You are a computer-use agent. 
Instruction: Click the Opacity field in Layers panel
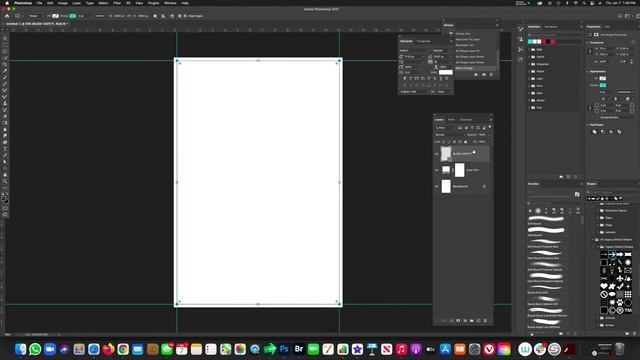pos(482,135)
